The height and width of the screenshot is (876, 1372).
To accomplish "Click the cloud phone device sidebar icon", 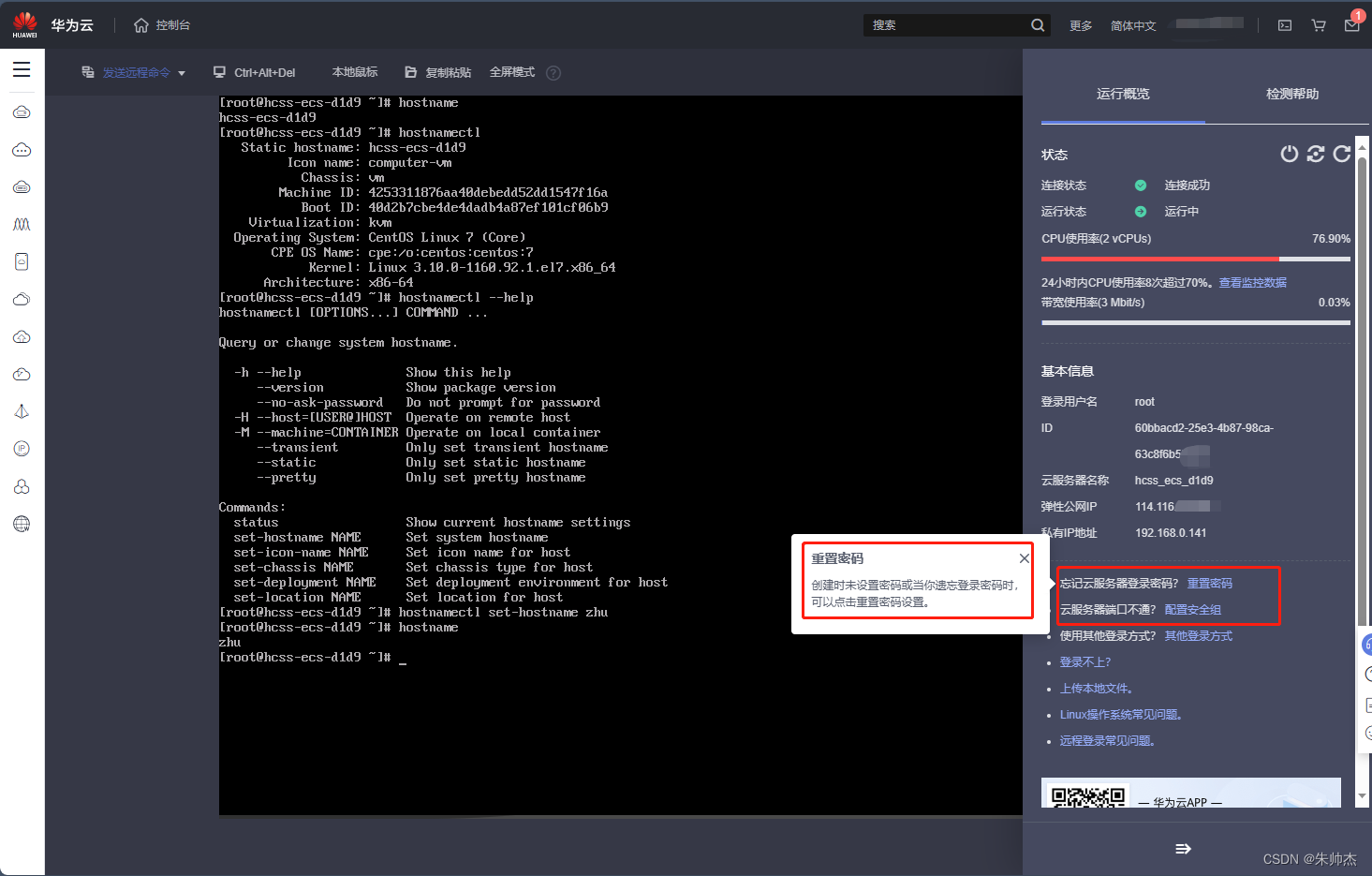I will (x=22, y=261).
